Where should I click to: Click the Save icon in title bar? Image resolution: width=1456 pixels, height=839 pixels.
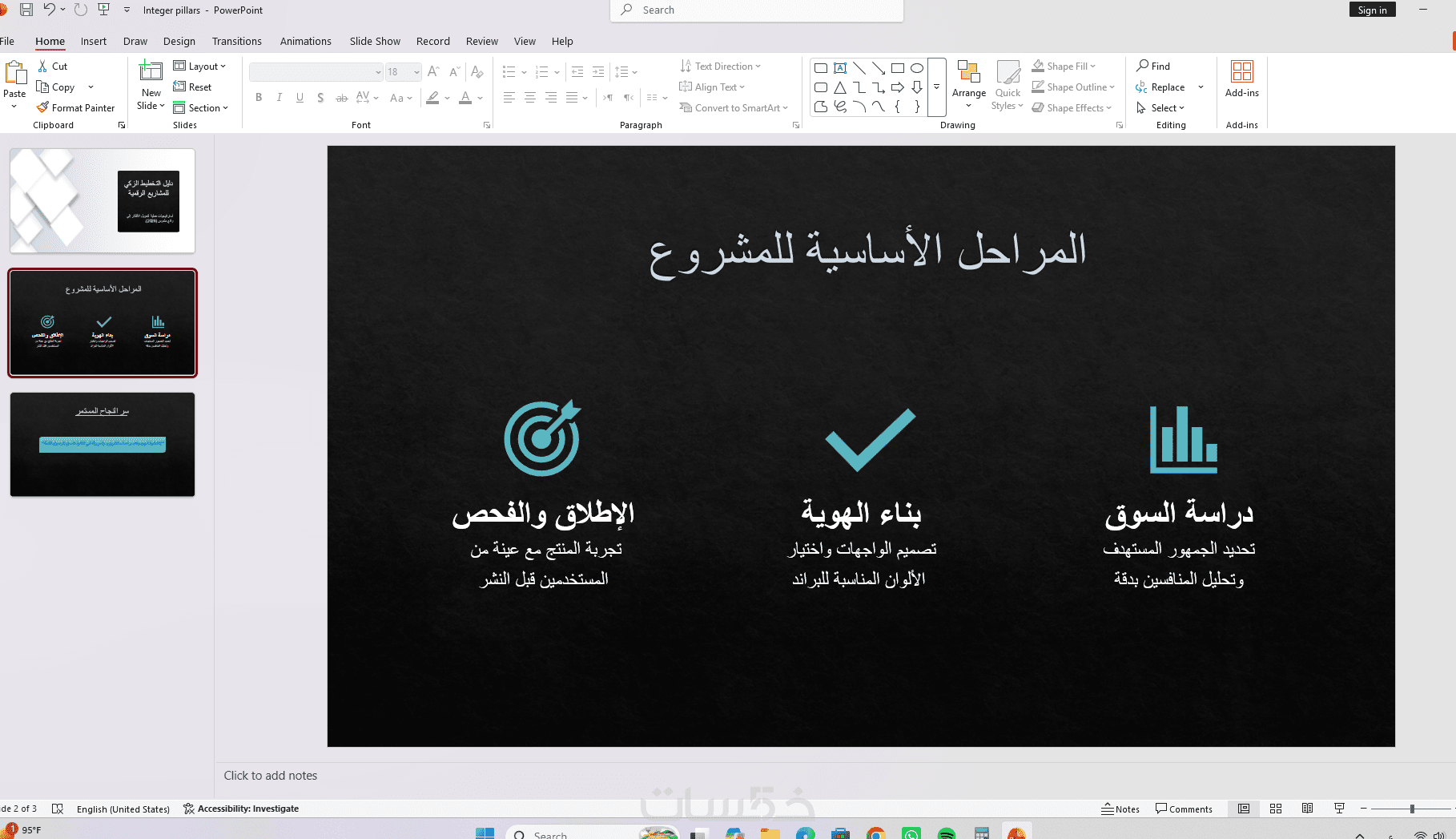[x=26, y=10]
